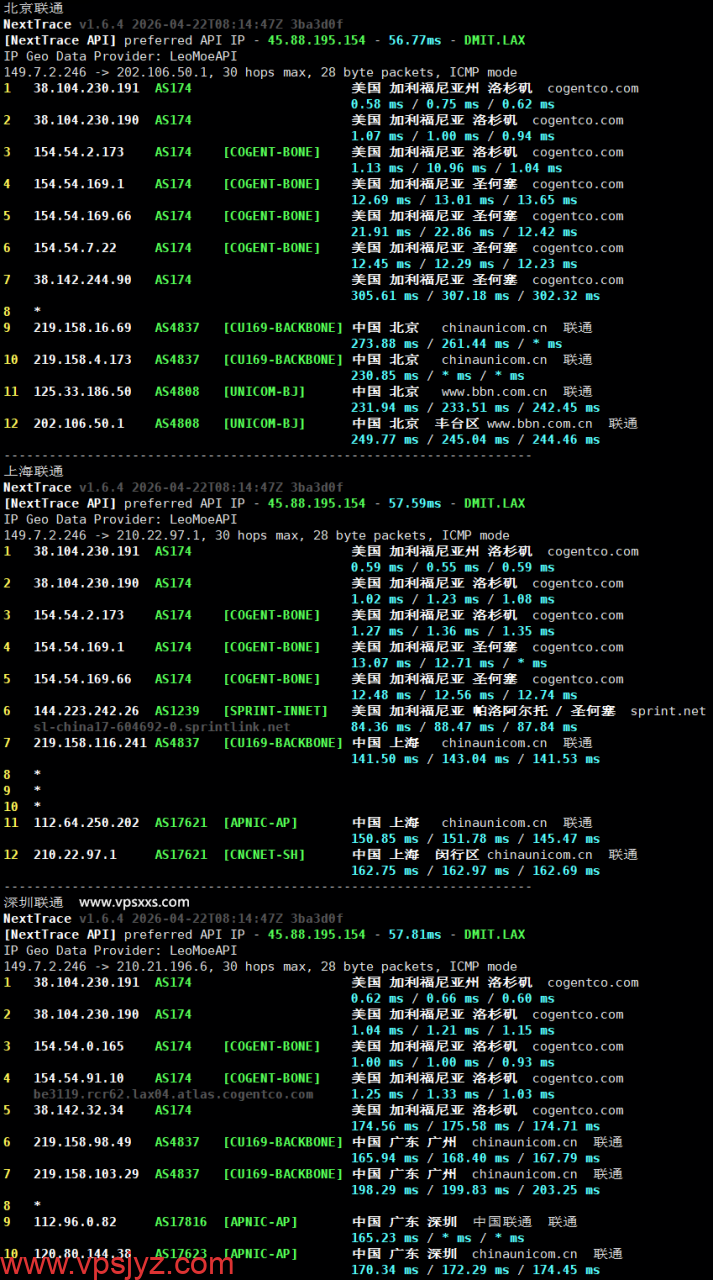Click the 闵行区 district text
Viewport: 713px width, 1280px height.
tap(457, 855)
